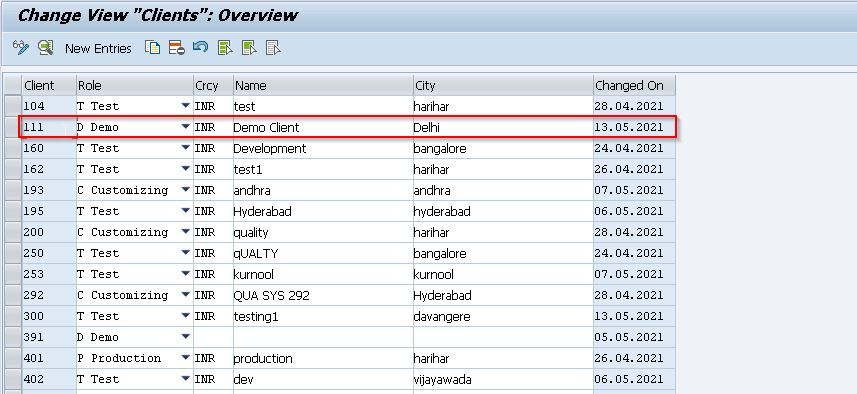Image resolution: width=857 pixels, height=394 pixels.
Task: Click the Delete entry icon
Action: coord(177,48)
